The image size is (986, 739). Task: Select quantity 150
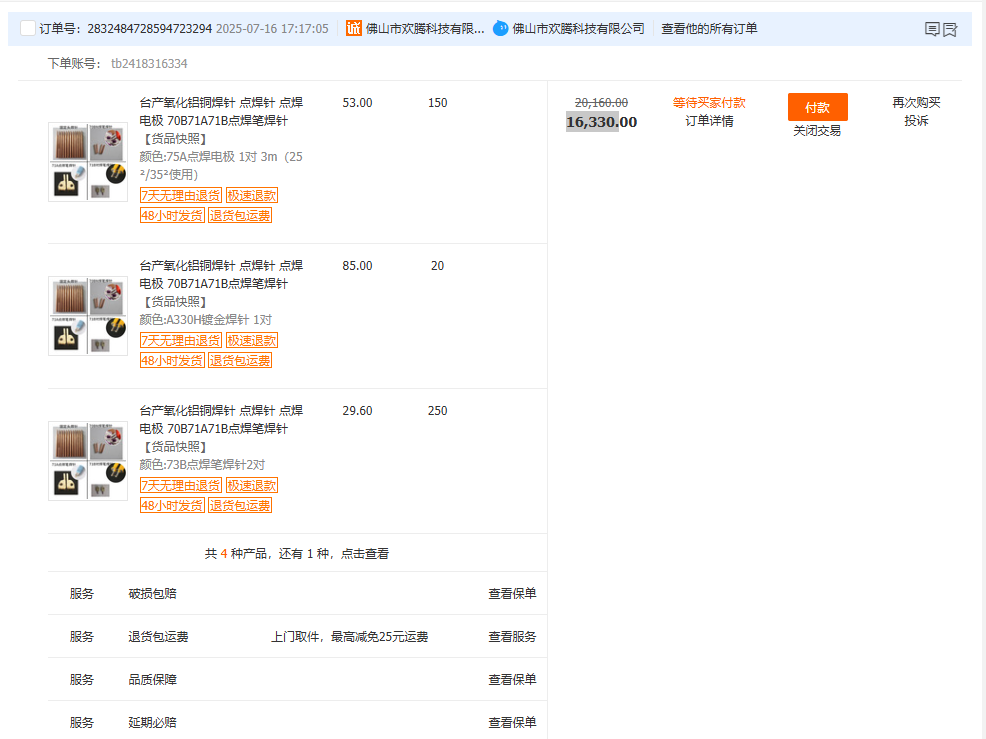tap(438, 103)
